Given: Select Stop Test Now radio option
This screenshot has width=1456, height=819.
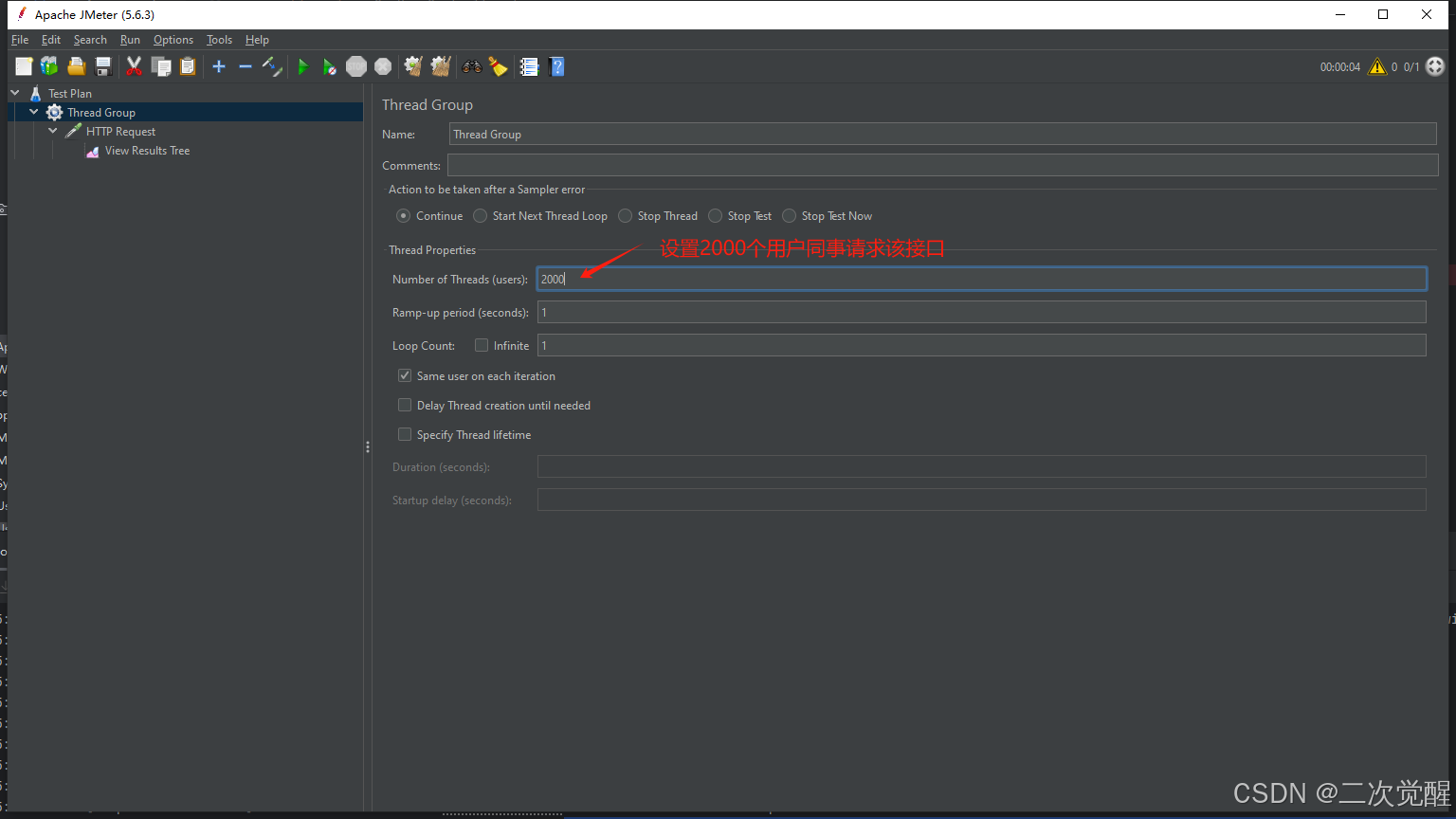Looking at the screenshot, I should [790, 216].
